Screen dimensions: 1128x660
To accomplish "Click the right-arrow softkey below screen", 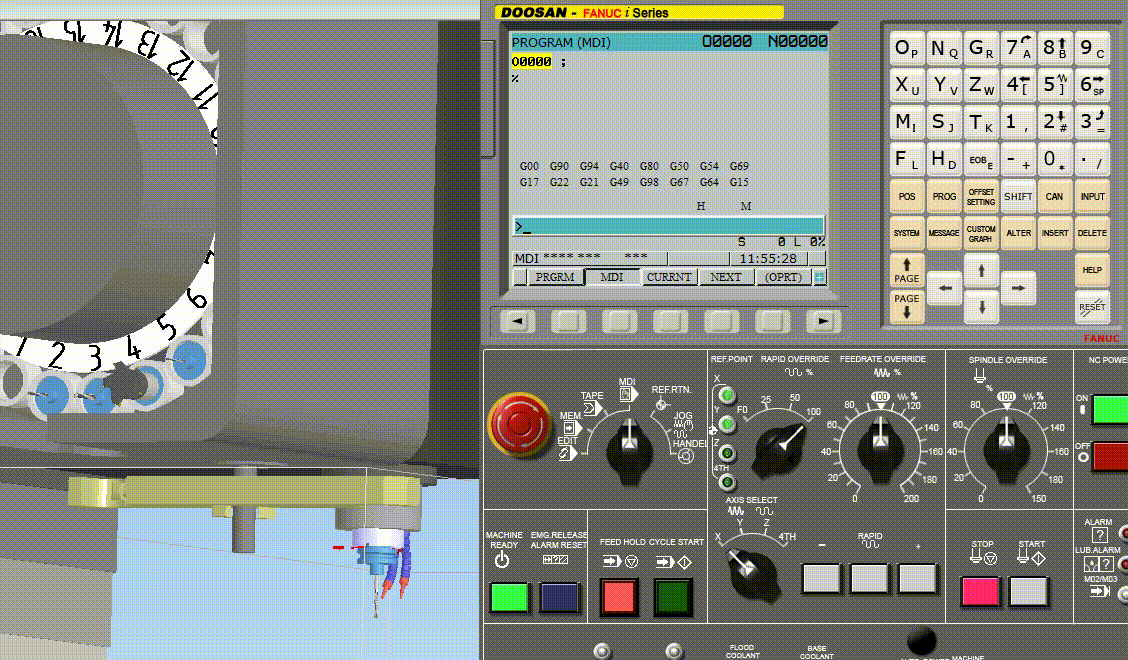I will pos(823,321).
